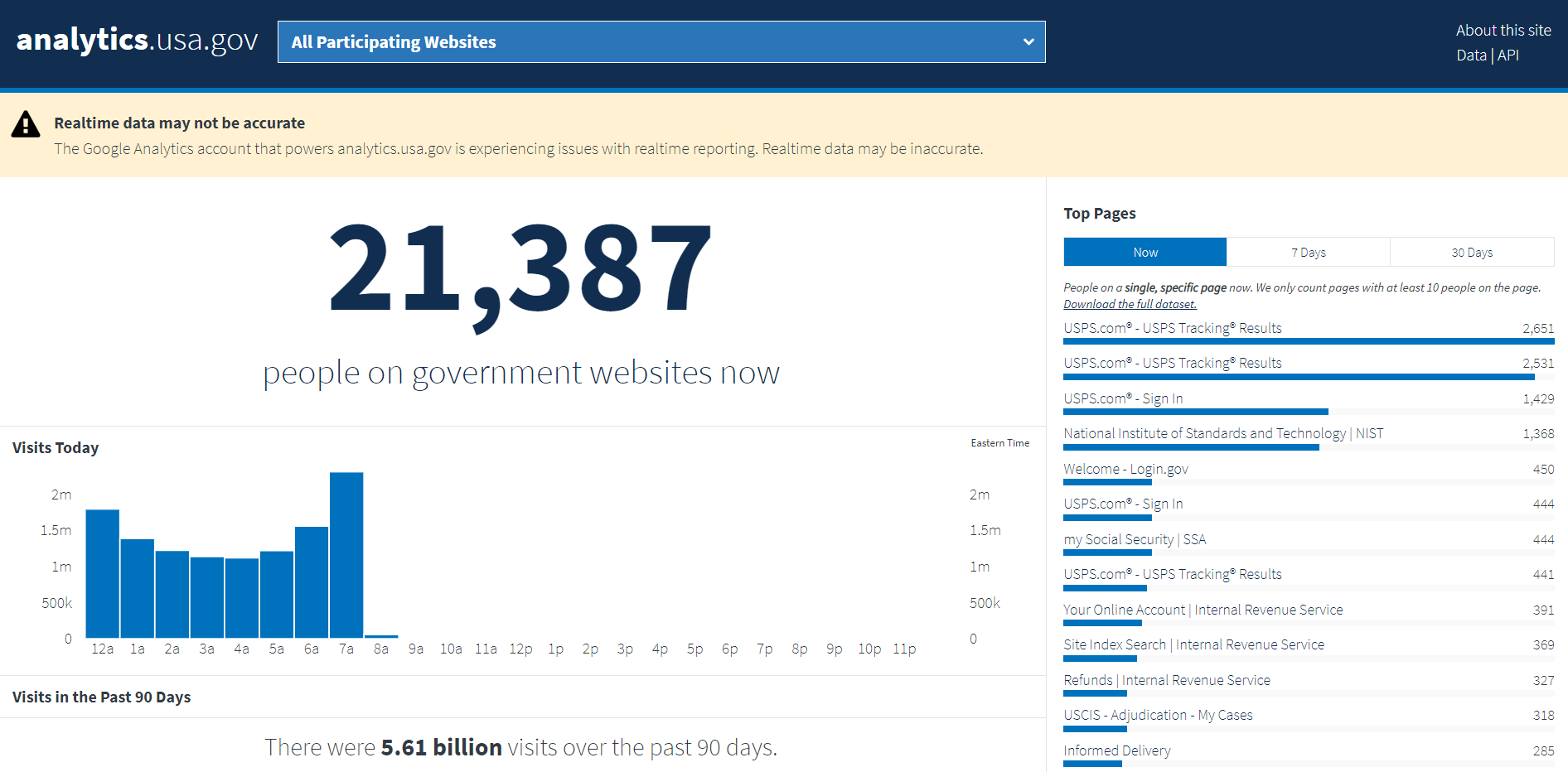
Task: Click the dropdown chevron next to All Participating Websites
Action: pyautogui.click(x=1028, y=41)
